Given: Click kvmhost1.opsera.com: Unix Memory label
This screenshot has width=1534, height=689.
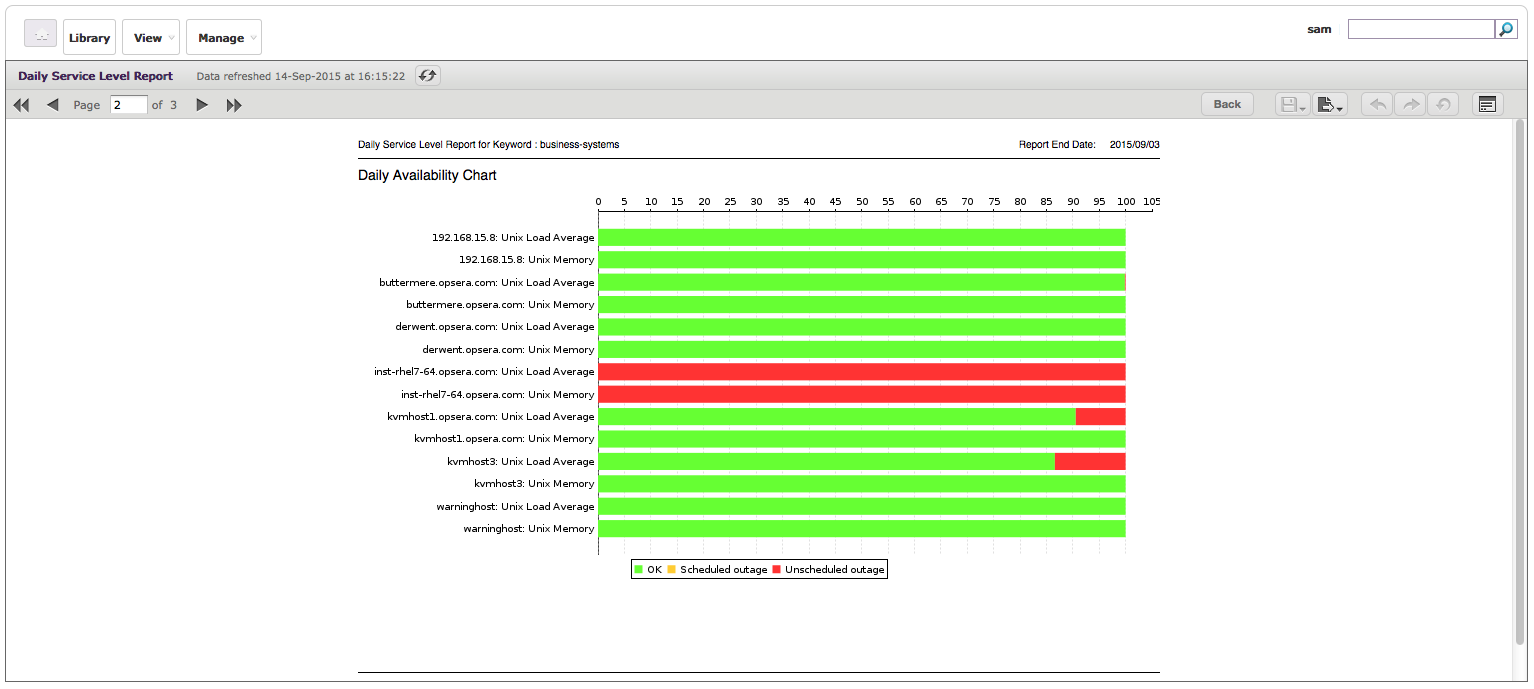Looking at the screenshot, I should (504, 439).
